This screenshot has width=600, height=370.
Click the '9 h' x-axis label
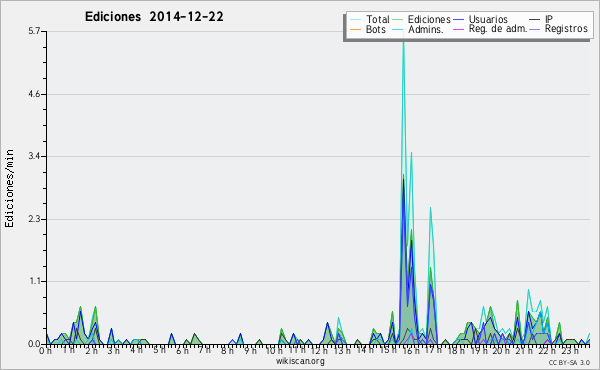(250, 351)
